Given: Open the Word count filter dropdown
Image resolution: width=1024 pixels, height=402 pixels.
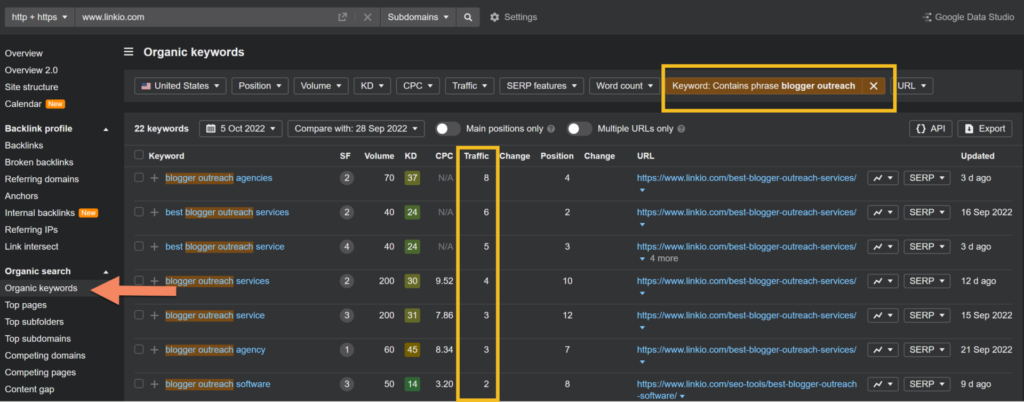Looking at the screenshot, I should tap(624, 85).
